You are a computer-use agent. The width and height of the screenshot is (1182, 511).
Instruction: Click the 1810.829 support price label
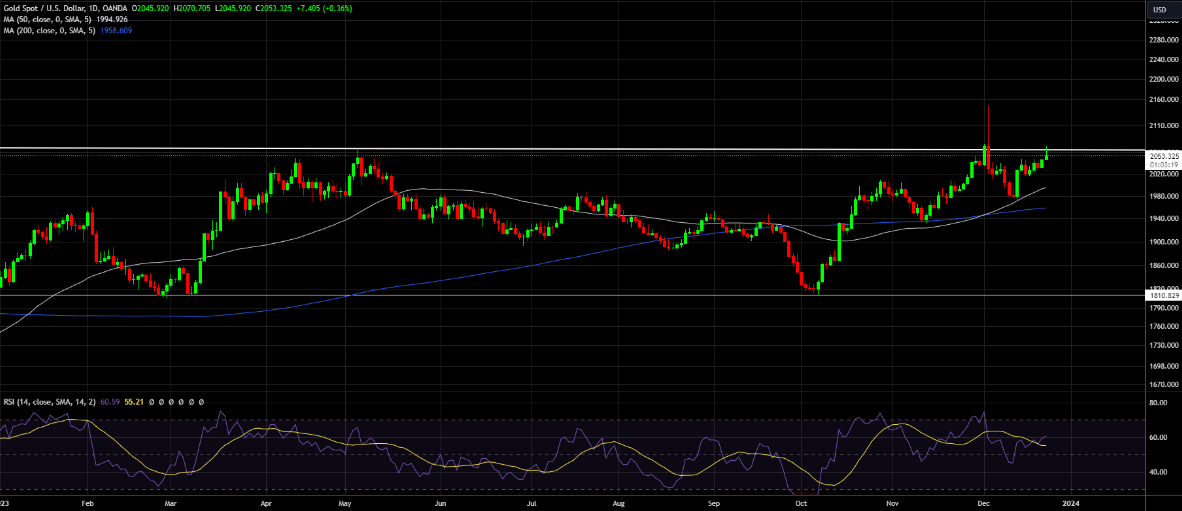[1164, 295]
